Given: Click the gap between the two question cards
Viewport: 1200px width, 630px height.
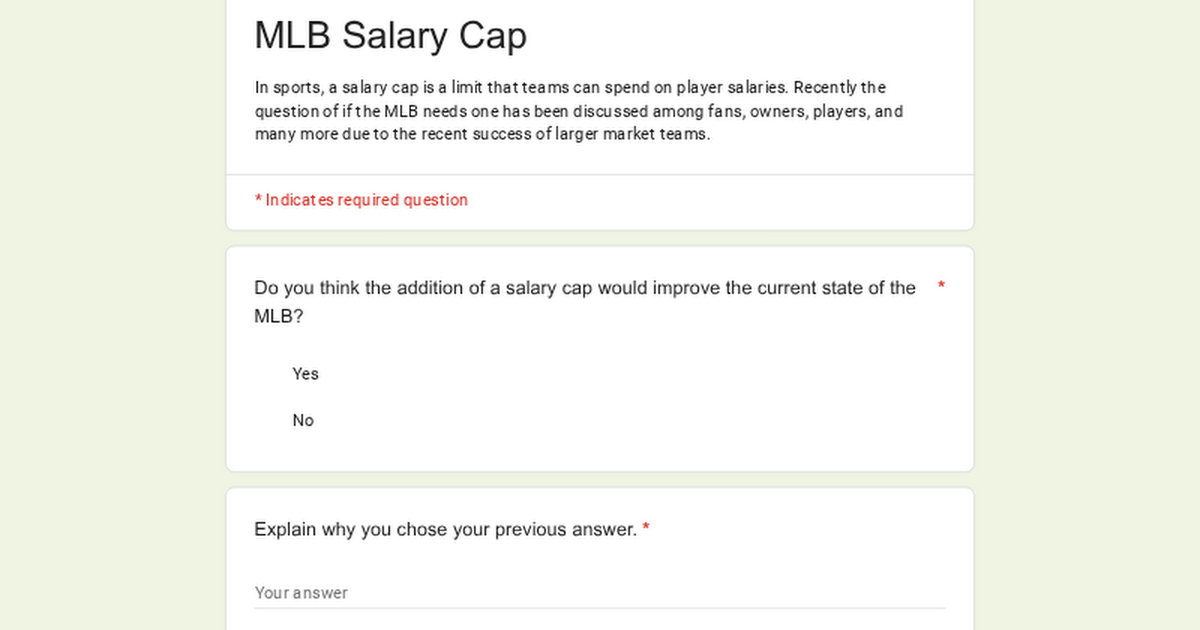Looking at the screenshot, I should point(600,480).
